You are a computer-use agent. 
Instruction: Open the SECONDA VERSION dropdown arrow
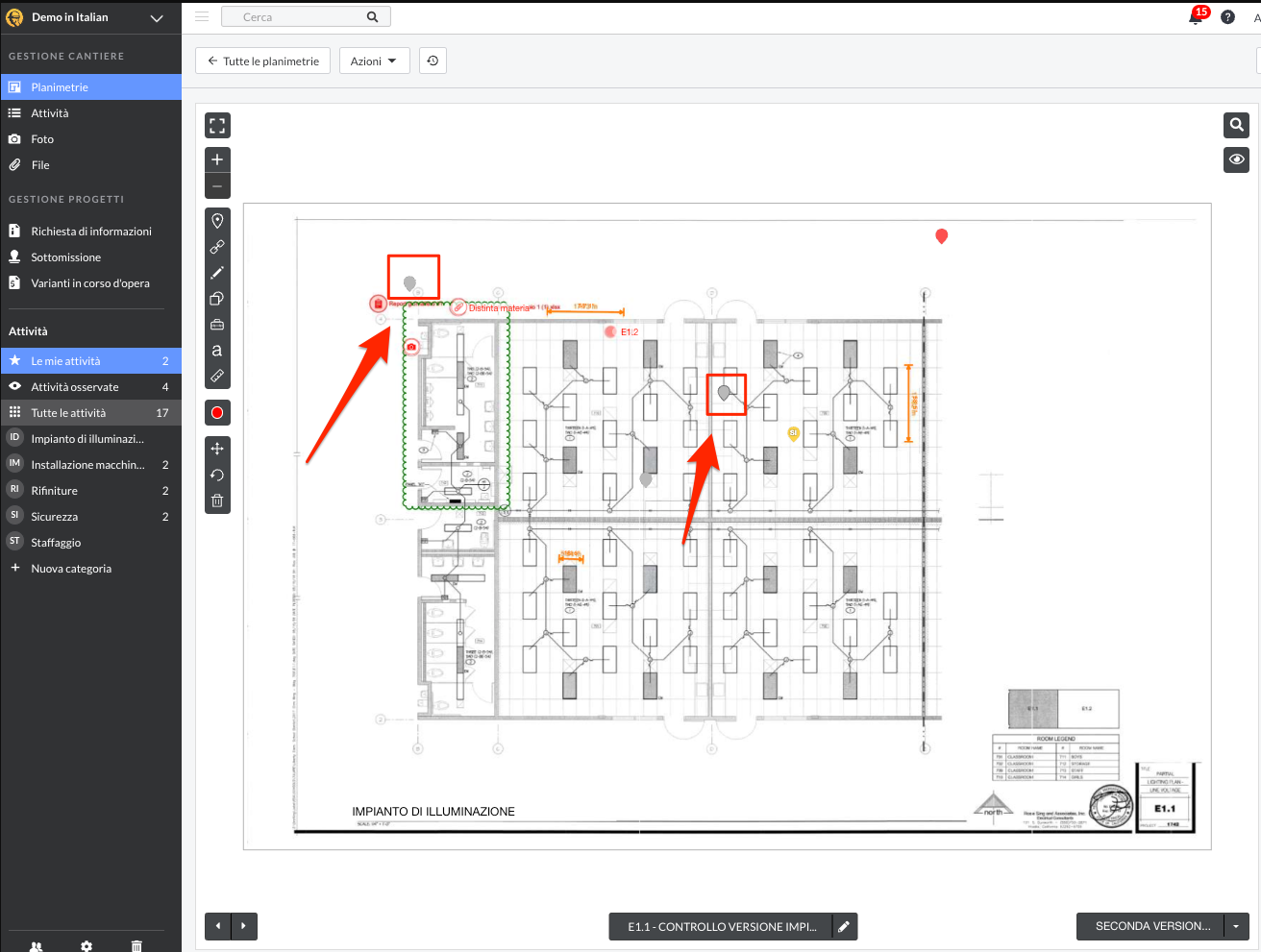coord(1236,926)
